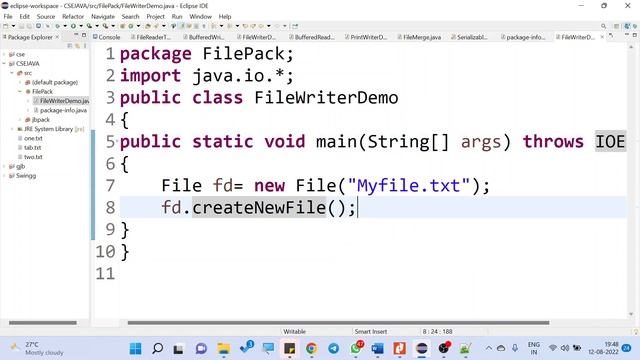This screenshot has height=360, width=640.
Task: Click the Debug (bug) toolbar icon
Action: pos(58,26)
